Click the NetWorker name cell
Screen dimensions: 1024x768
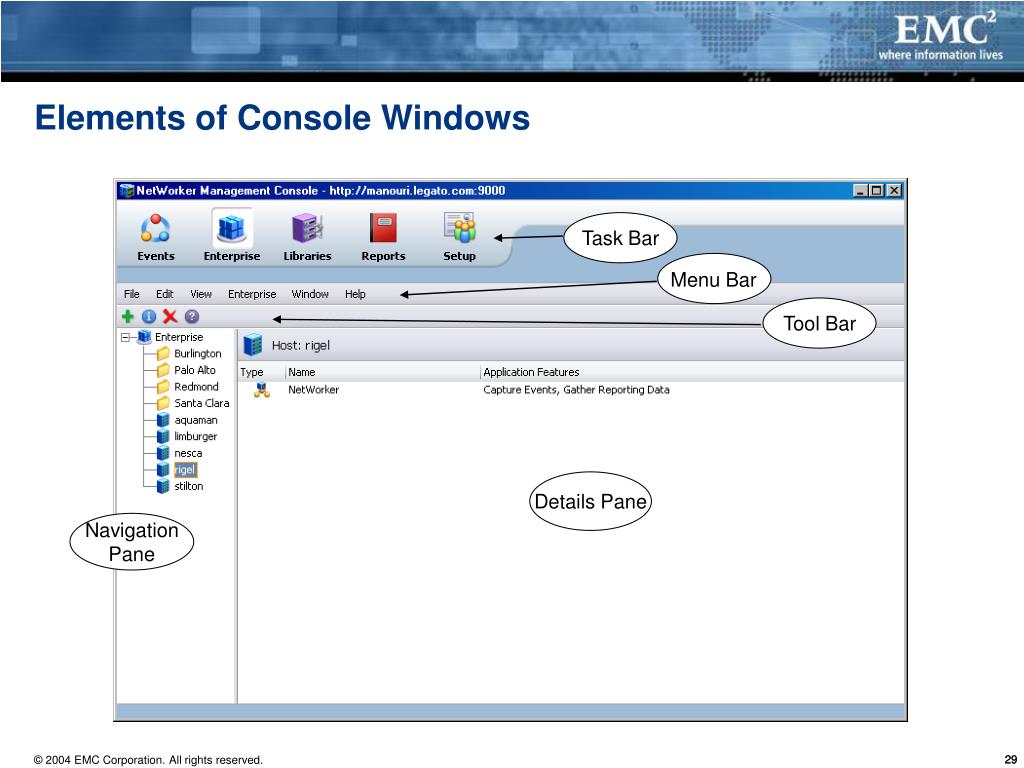pos(313,390)
